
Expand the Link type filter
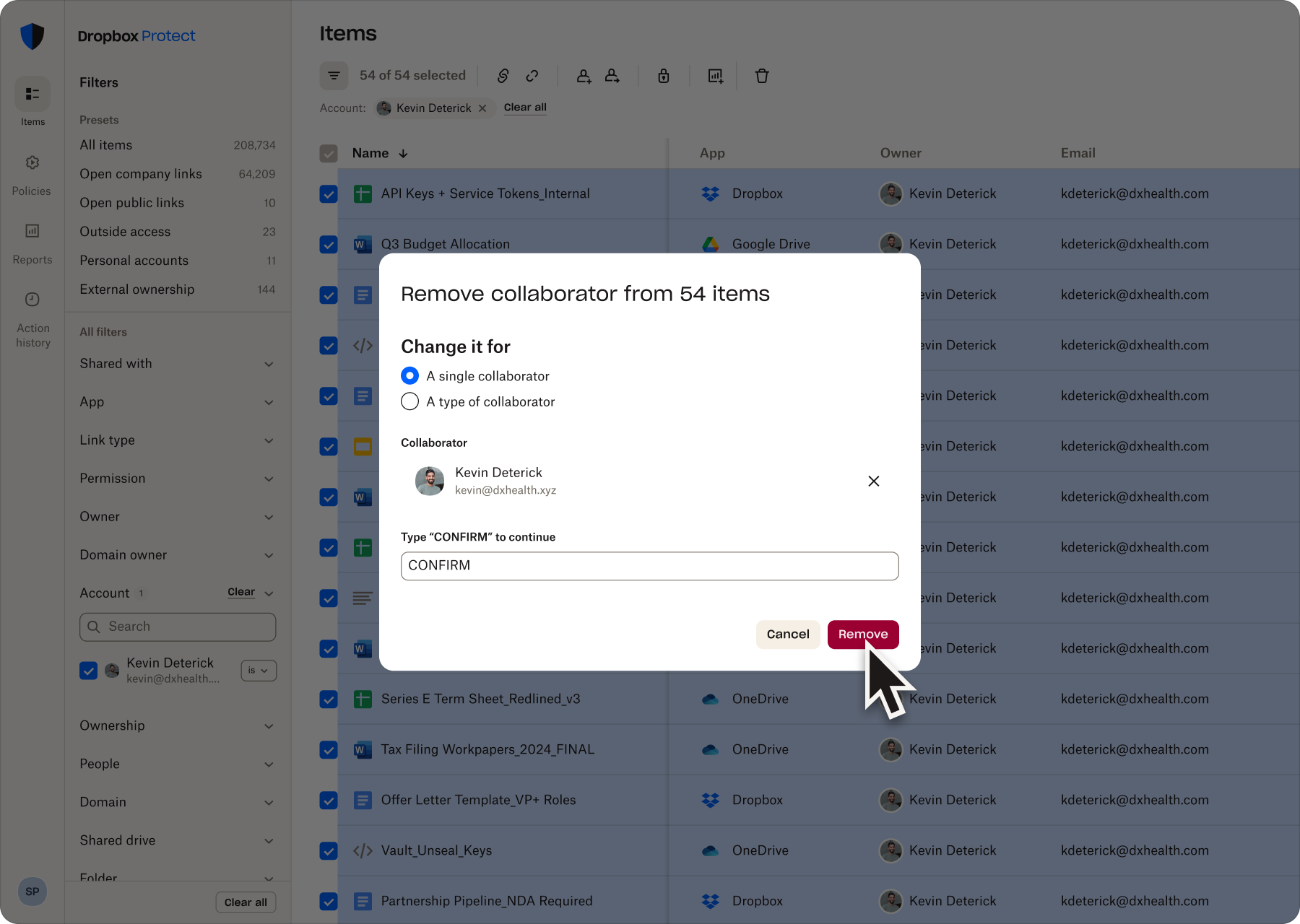177,440
